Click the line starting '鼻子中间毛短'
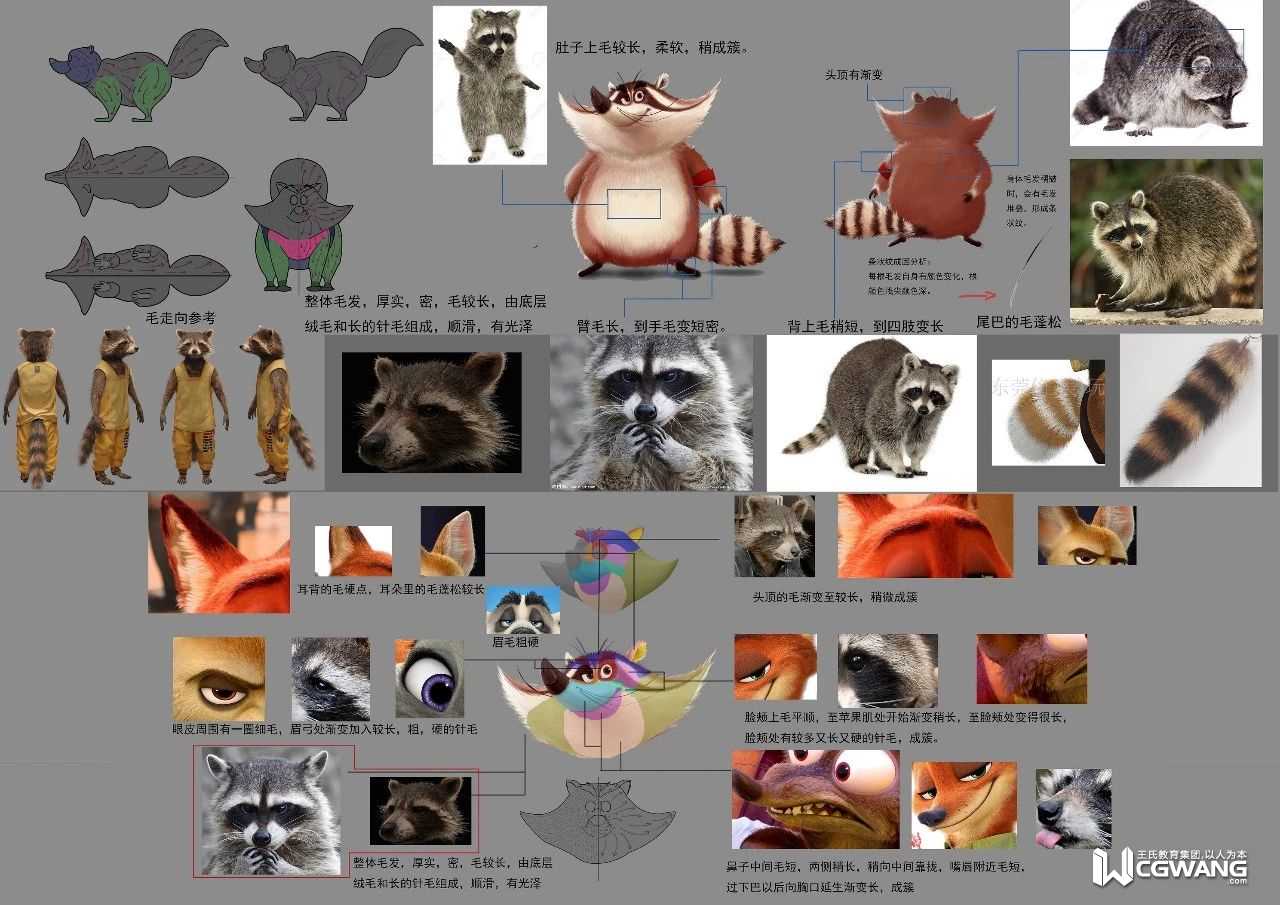Screen dimensions: 1280x905 tap(876, 867)
